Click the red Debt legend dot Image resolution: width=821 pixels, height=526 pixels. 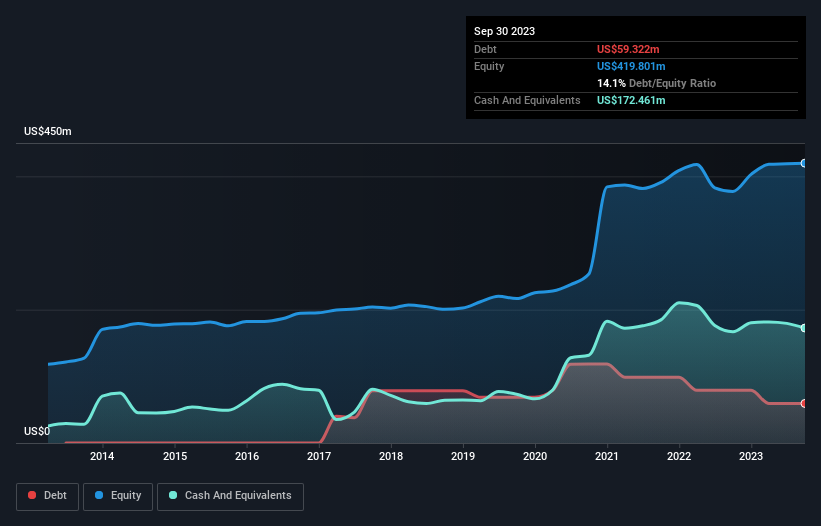pyautogui.click(x=32, y=495)
